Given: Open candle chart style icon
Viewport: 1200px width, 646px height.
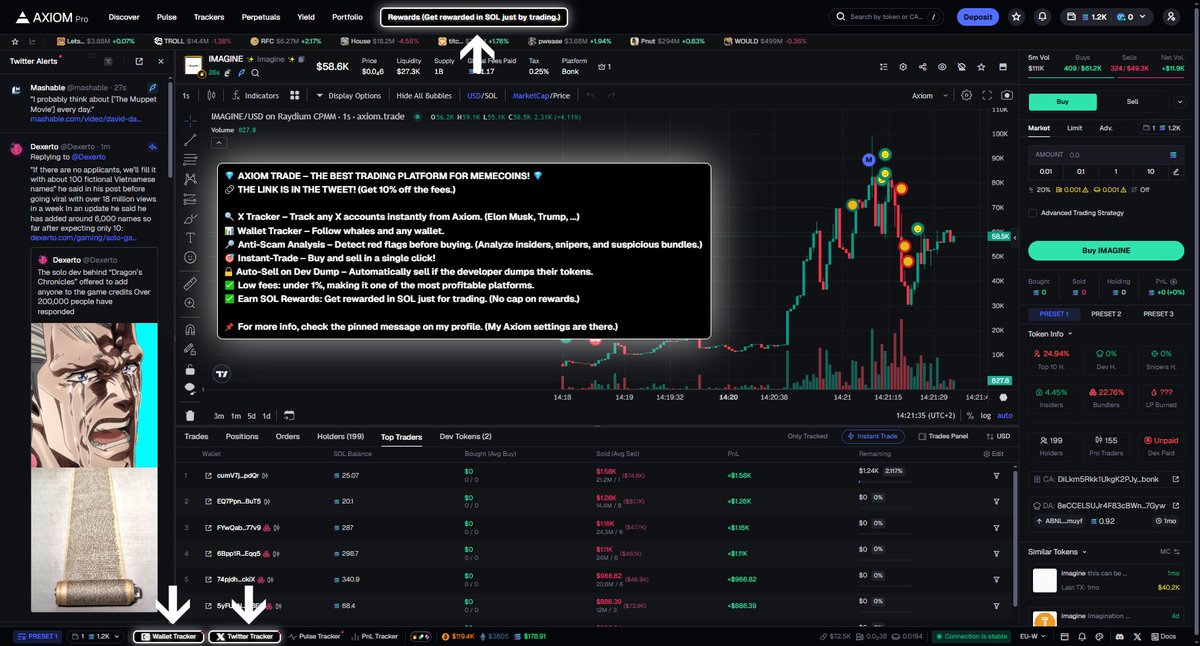Looking at the screenshot, I should (x=212, y=96).
